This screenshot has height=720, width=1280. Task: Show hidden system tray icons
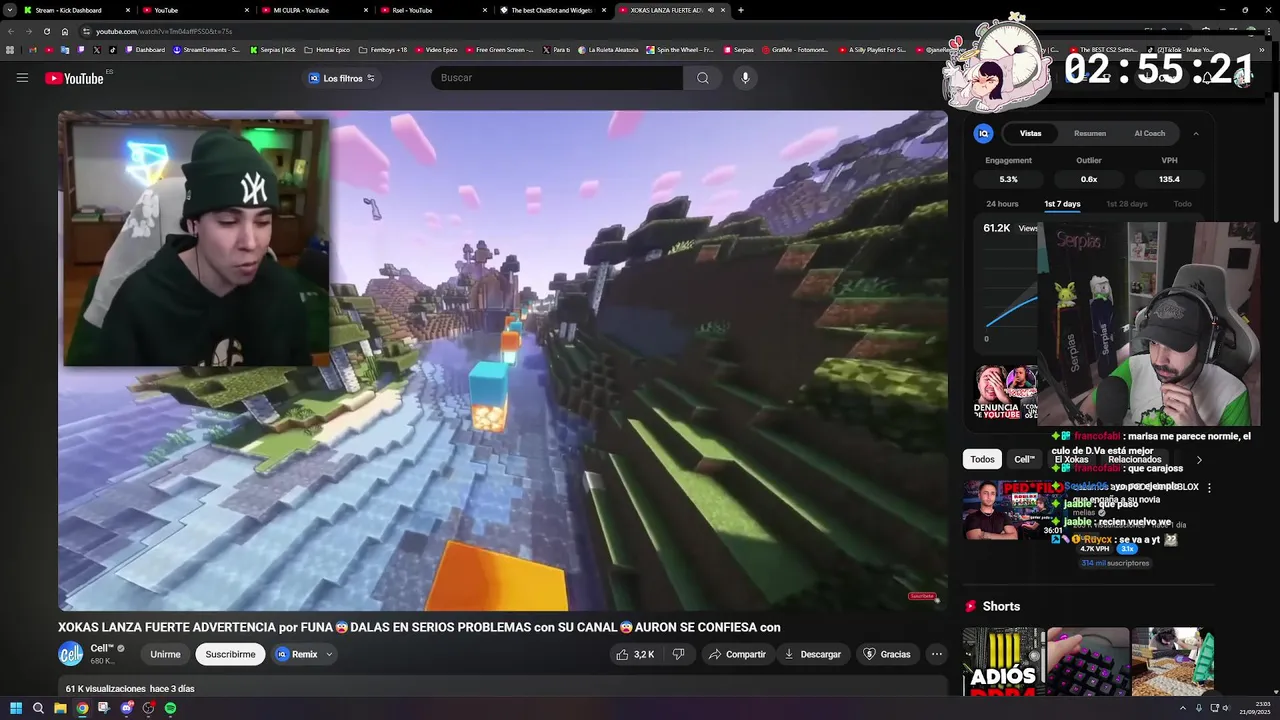(x=1183, y=708)
